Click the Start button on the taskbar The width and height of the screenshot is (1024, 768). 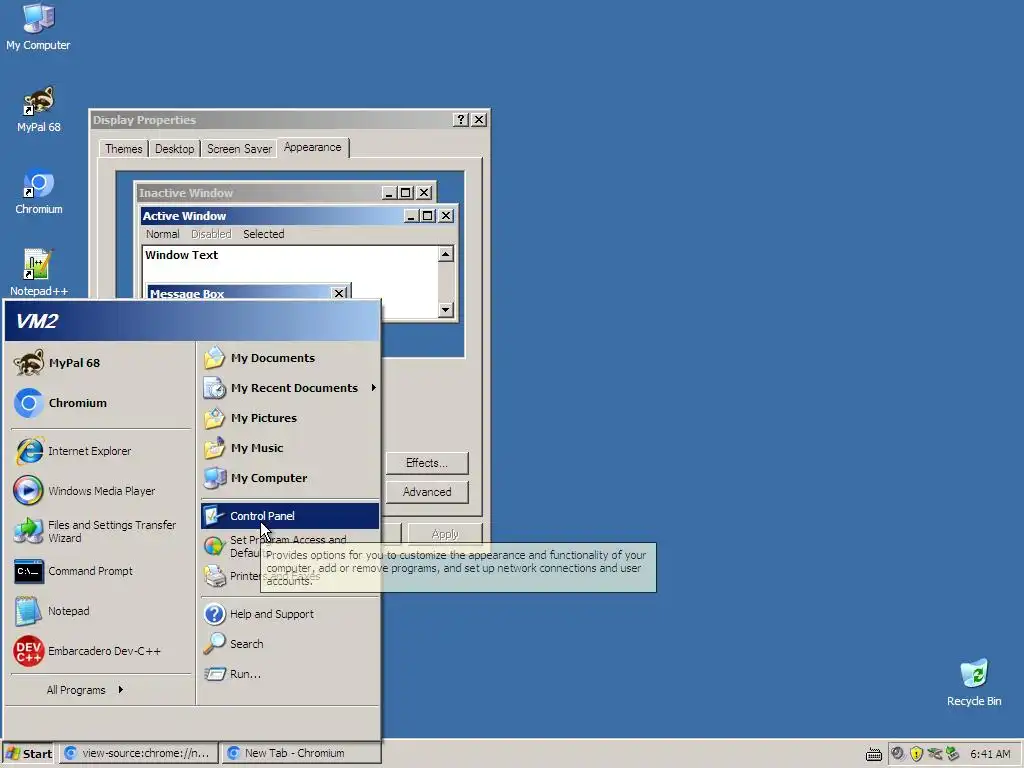(x=29, y=754)
